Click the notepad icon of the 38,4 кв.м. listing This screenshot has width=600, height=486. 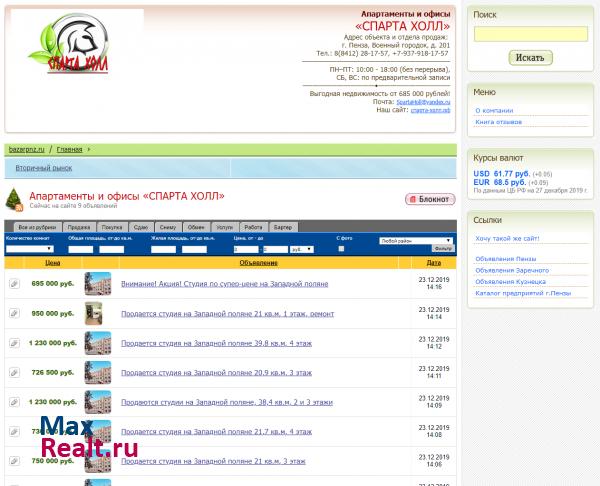tap(14, 402)
